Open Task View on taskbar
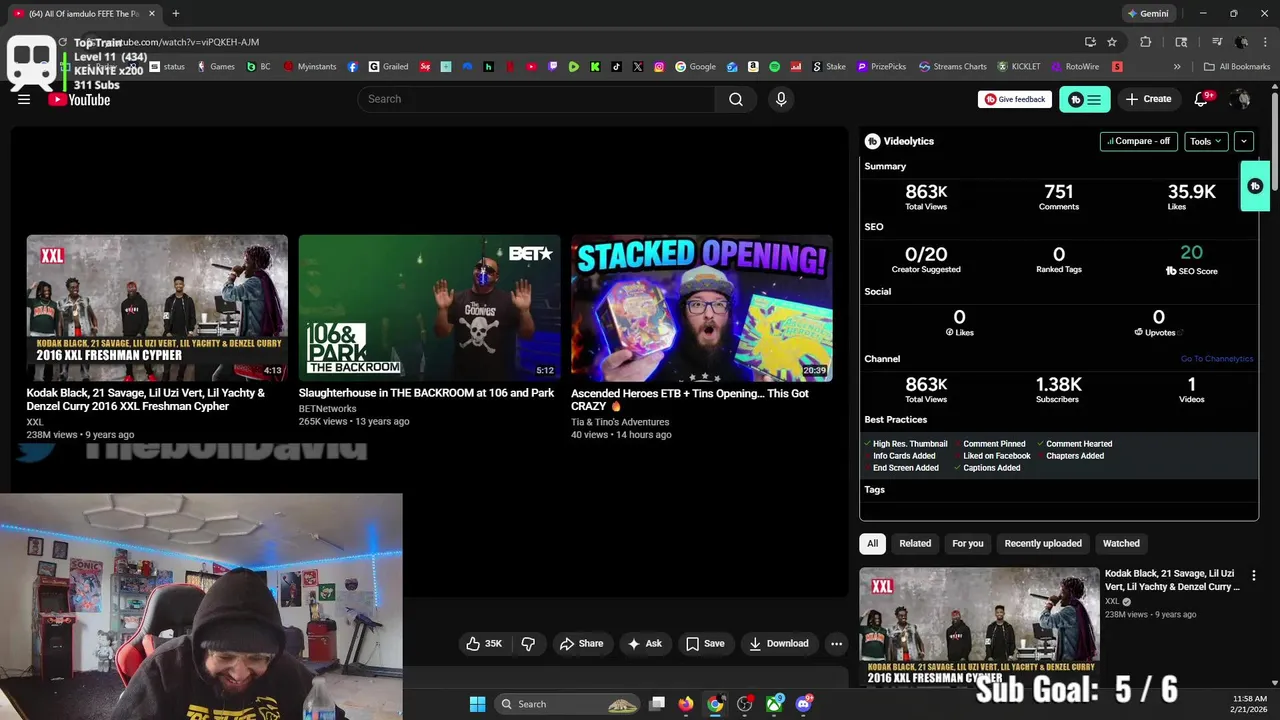 pos(657,704)
